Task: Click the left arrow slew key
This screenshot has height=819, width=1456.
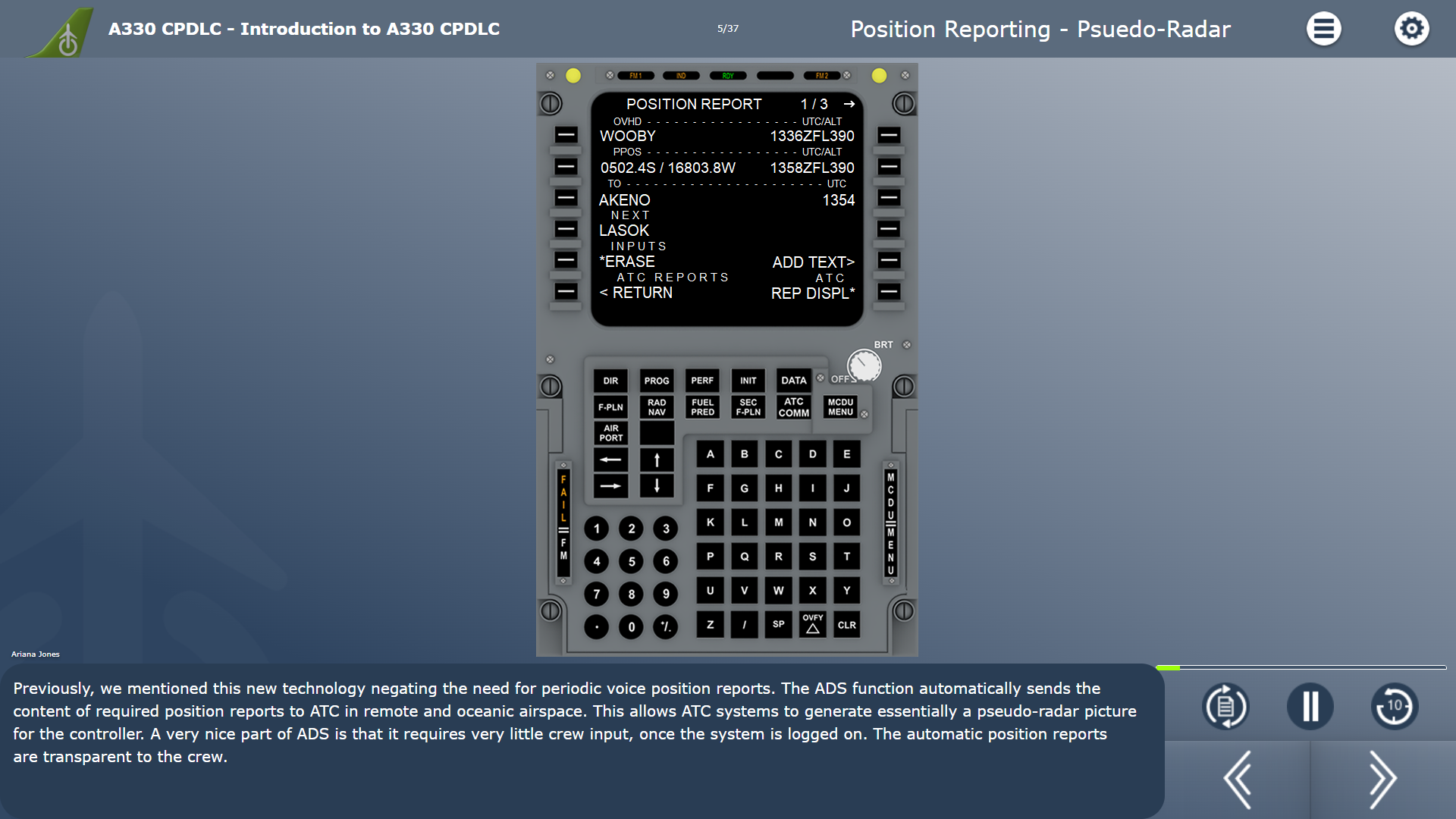Action: (610, 460)
